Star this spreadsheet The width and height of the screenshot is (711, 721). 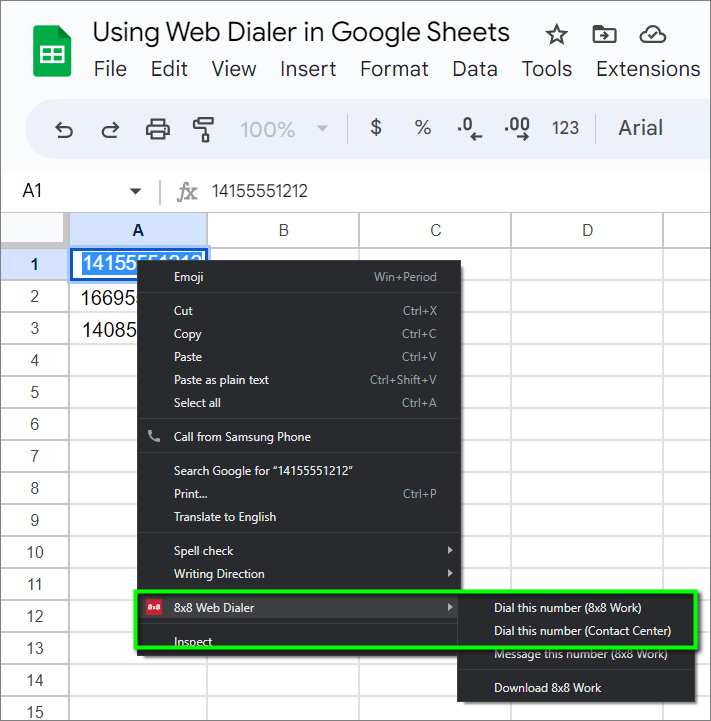click(x=556, y=35)
